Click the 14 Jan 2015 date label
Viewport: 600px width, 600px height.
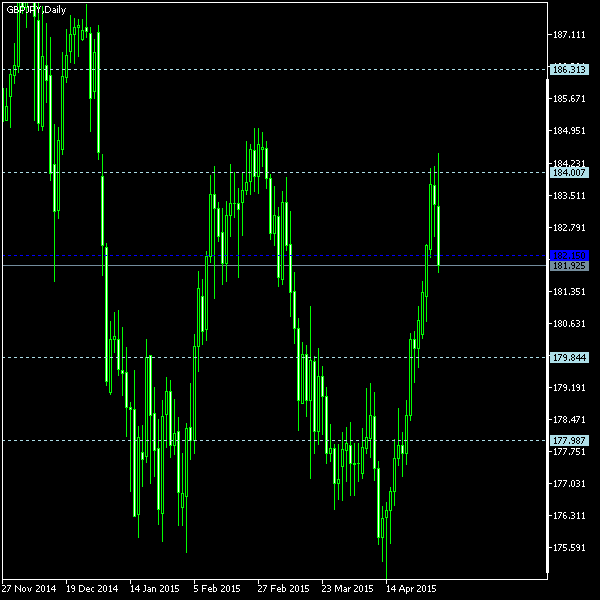point(155,589)
